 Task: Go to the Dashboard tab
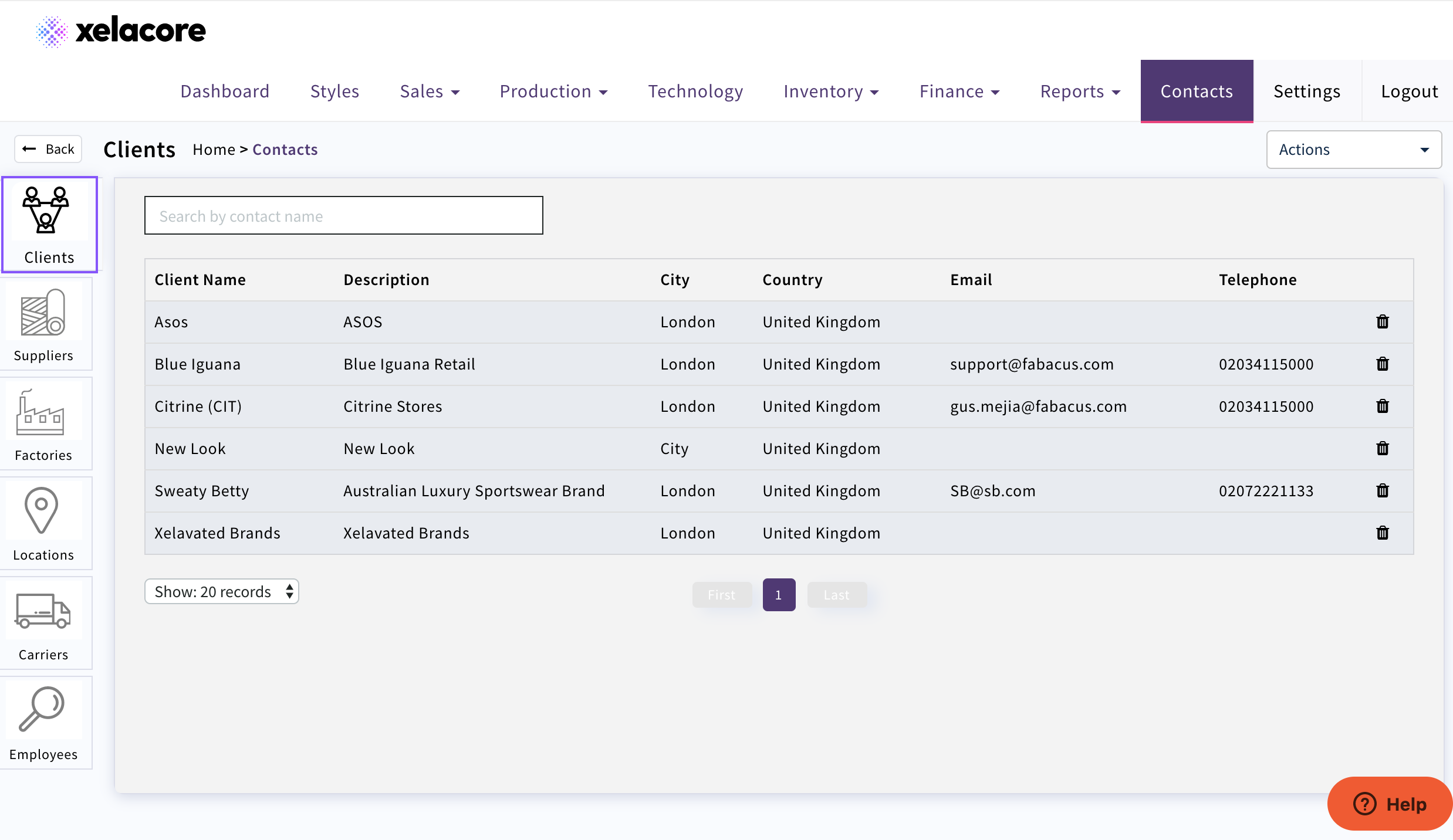click(x=225, y=92)
